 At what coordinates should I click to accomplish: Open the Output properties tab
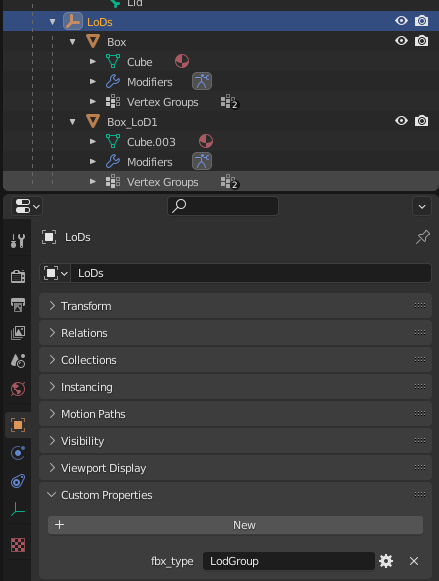pyautogui.click(x=17, y=305)
